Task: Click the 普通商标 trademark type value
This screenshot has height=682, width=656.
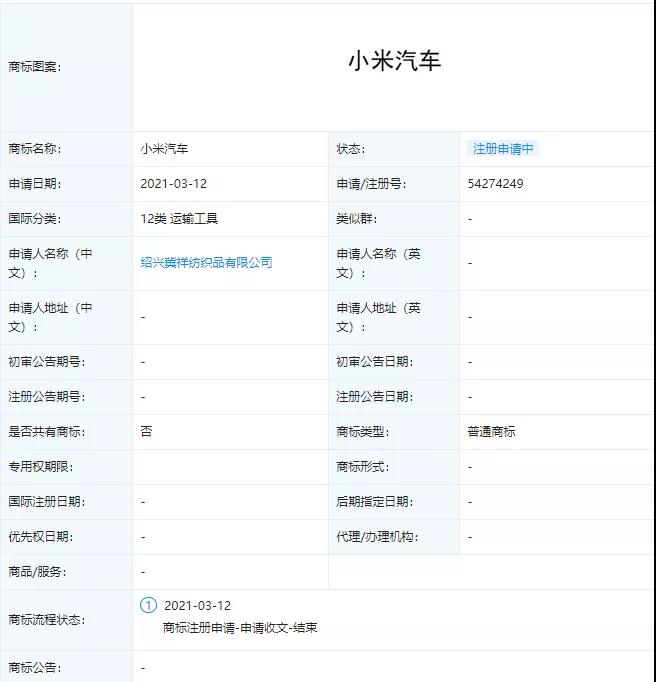Action: [492, 431]
